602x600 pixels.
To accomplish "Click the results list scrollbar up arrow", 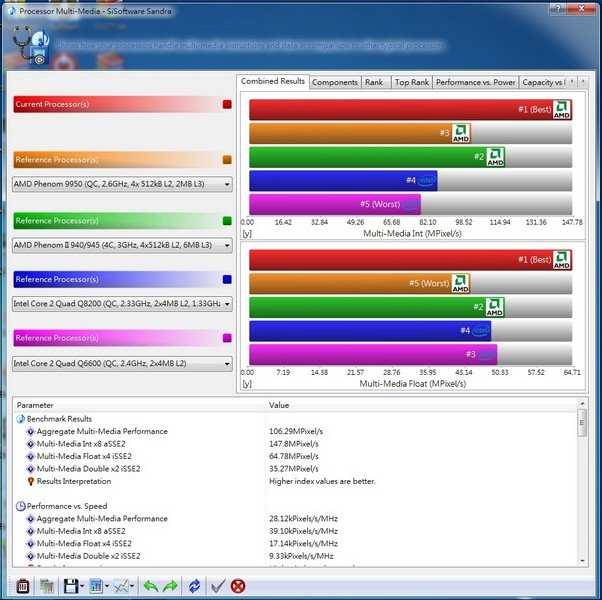I will (x=582, y=403).
